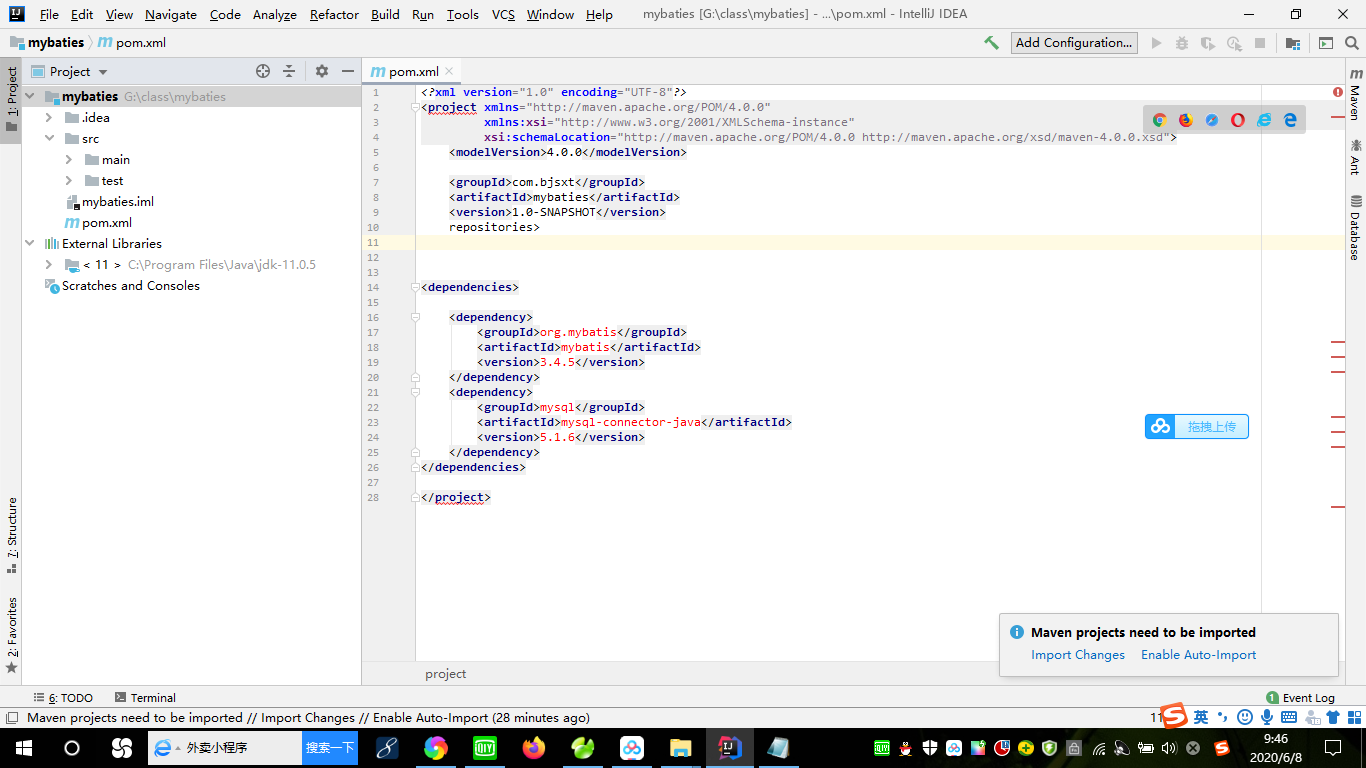
Task: Click the Run with Coverage toolbar icon
Action: coord(1208,43)
